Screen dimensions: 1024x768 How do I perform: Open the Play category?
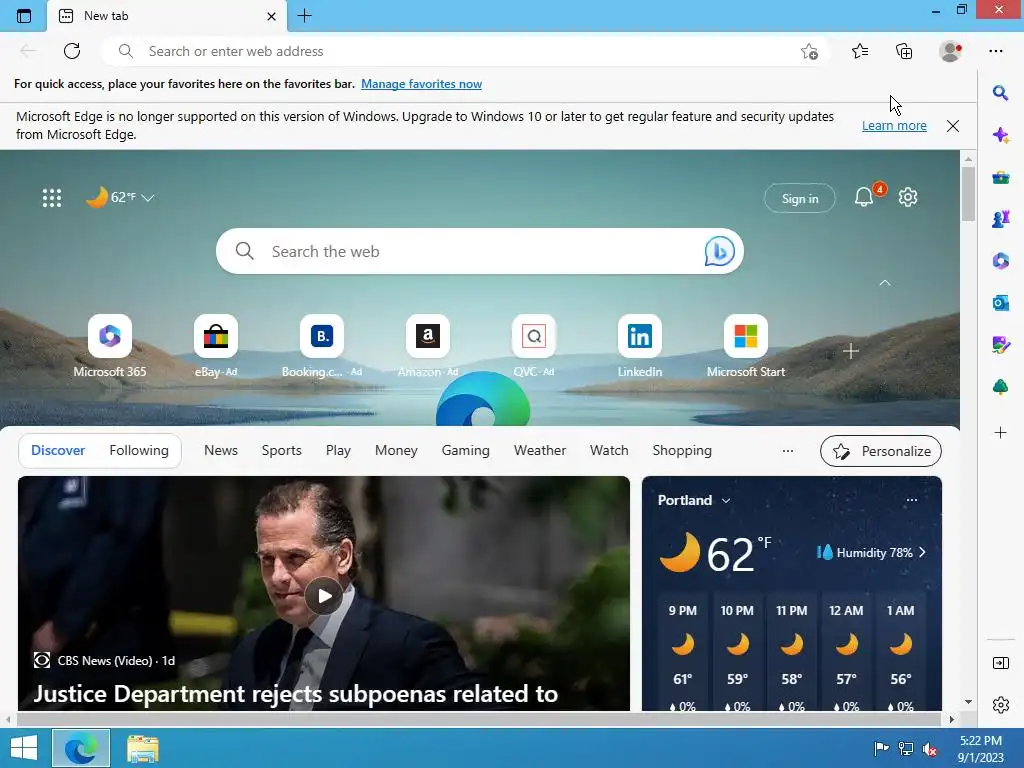(338, 451)
